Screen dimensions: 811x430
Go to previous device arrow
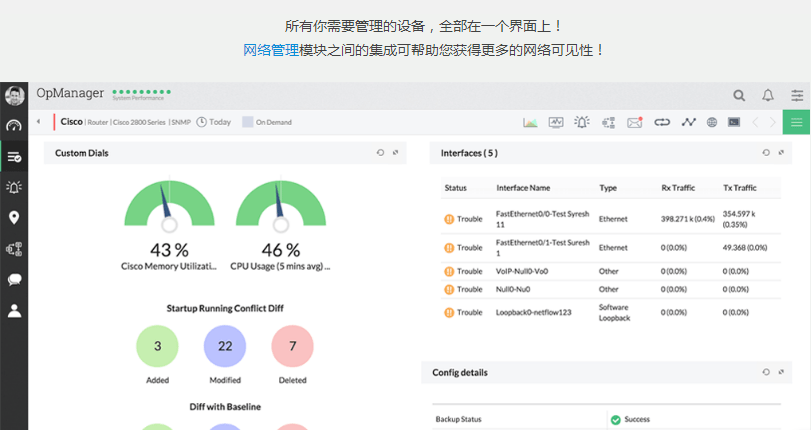point(755,123)
